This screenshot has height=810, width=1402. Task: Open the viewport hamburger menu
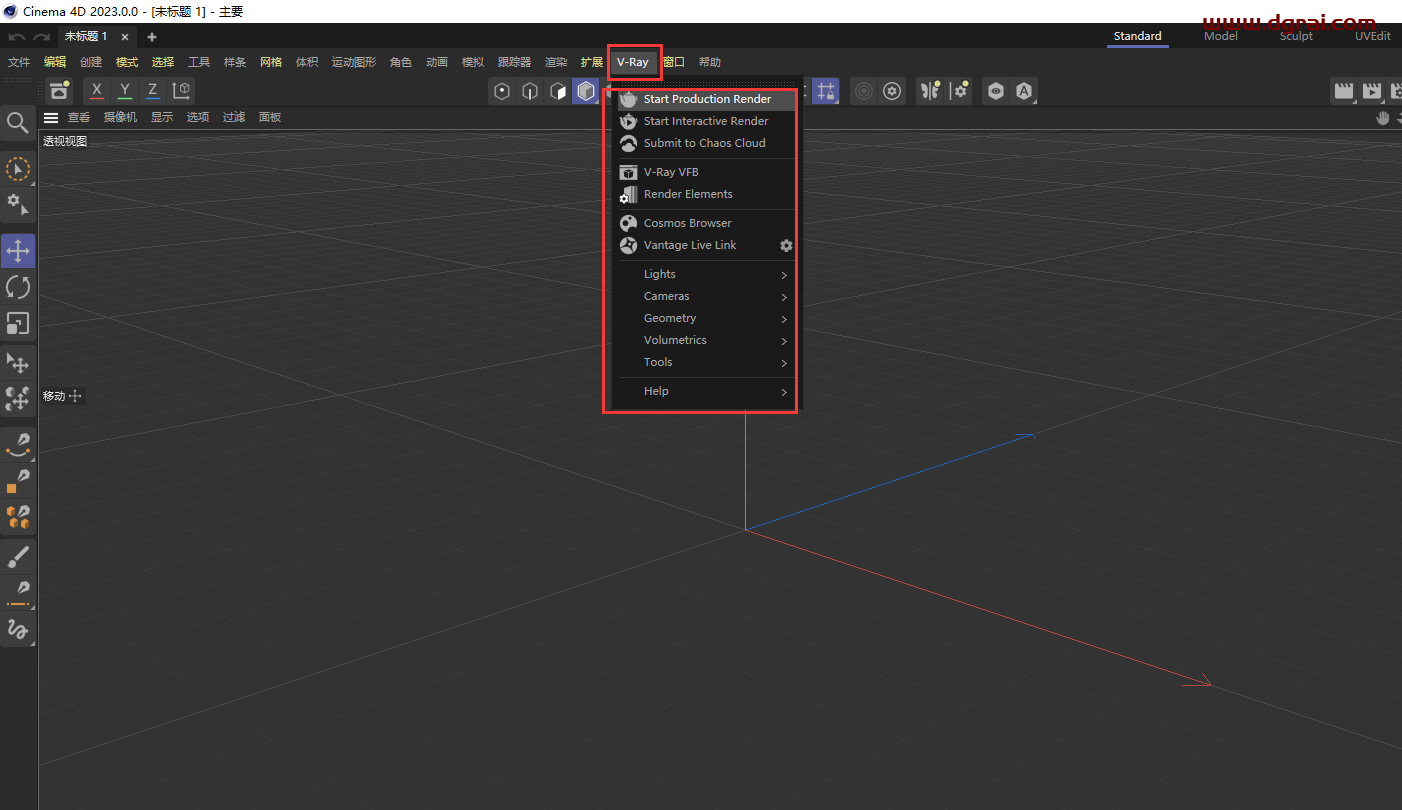click(x=51, y=118)
